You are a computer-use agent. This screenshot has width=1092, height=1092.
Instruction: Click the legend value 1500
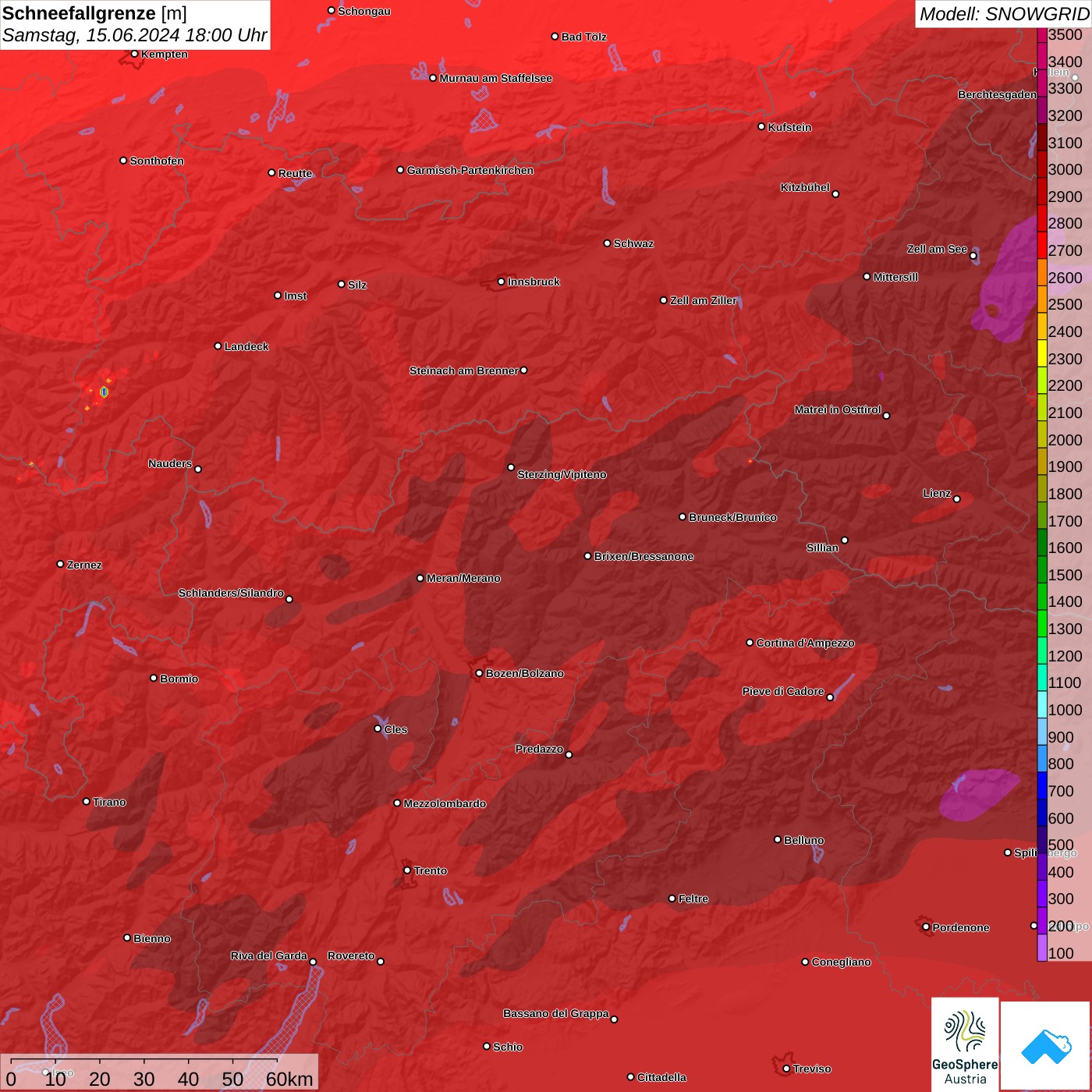[1065, 575]
